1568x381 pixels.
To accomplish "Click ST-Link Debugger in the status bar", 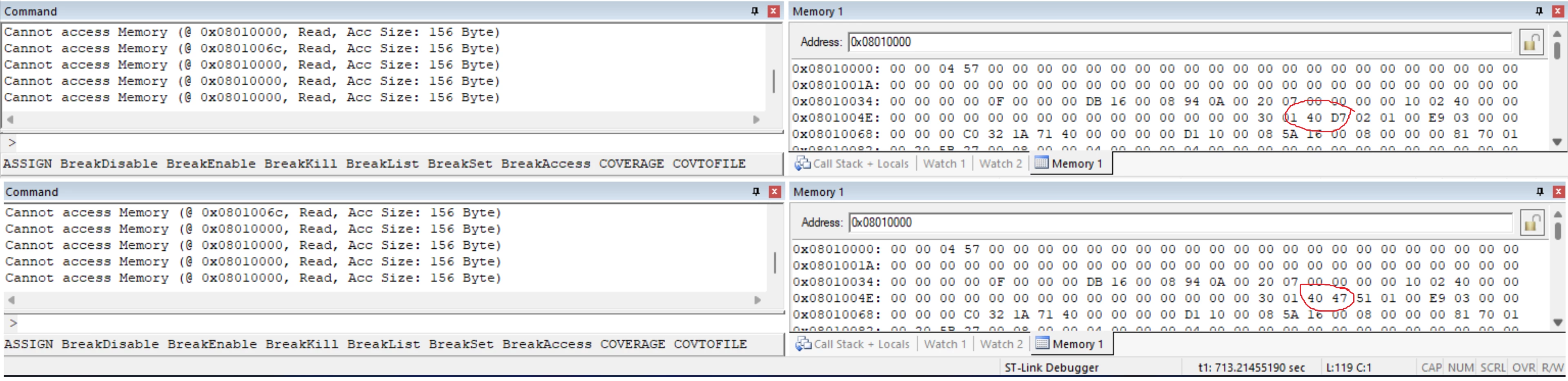I will pos(1051,368).
